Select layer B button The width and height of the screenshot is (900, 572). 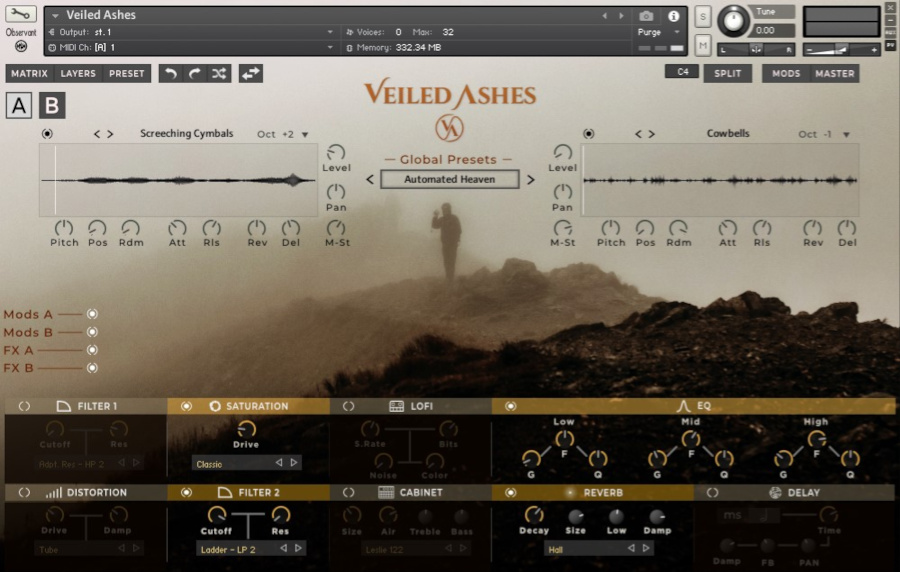(52, 106)
